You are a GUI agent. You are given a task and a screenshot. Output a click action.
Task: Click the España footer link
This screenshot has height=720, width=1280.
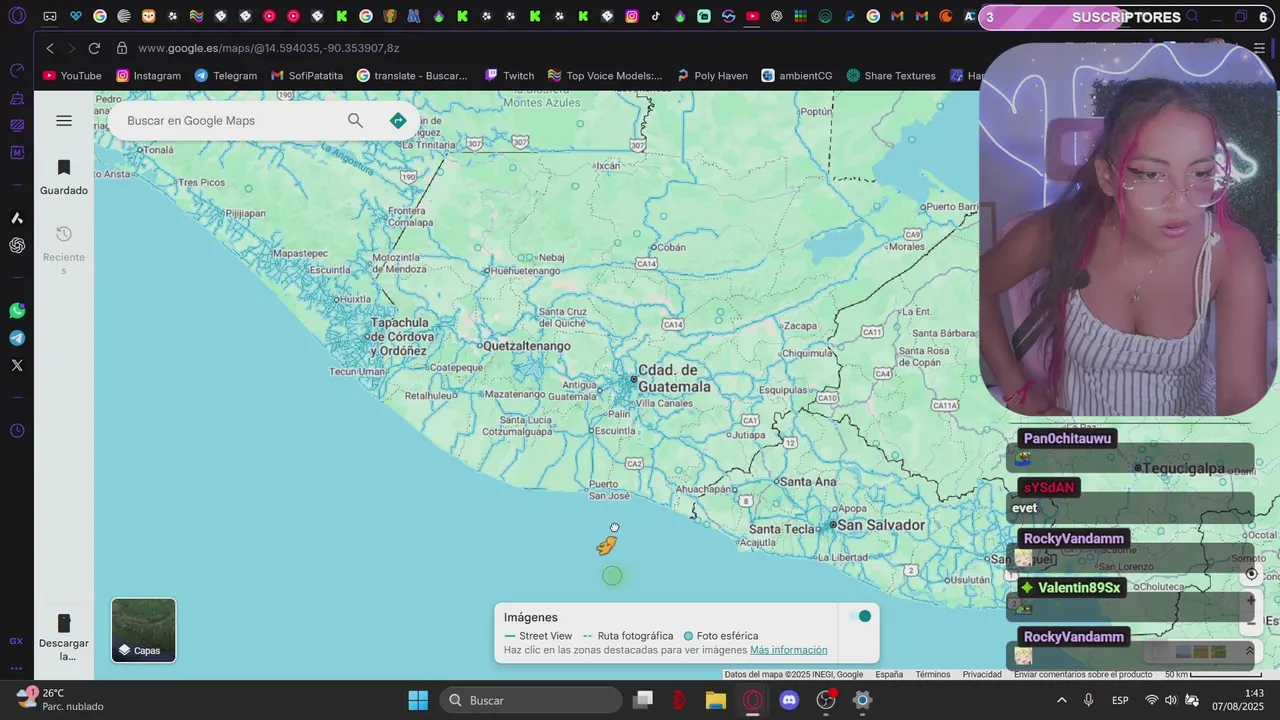point(889,675)
